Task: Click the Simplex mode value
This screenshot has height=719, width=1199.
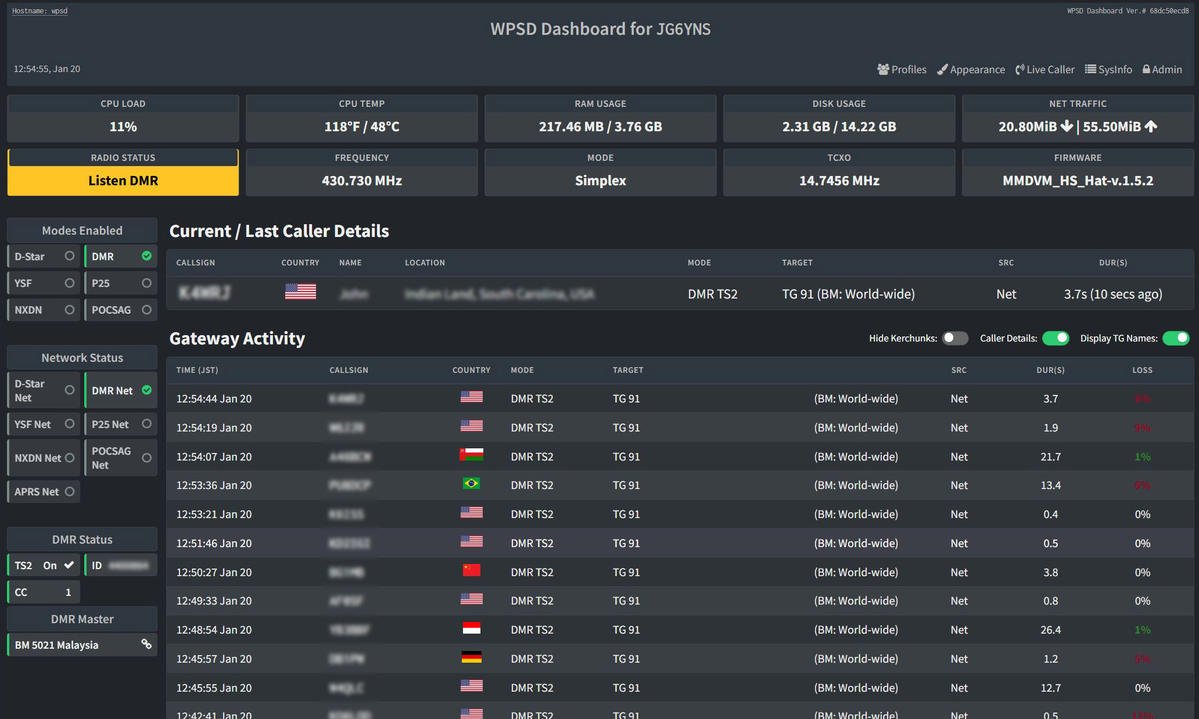Action: click(x=600, y=181)
